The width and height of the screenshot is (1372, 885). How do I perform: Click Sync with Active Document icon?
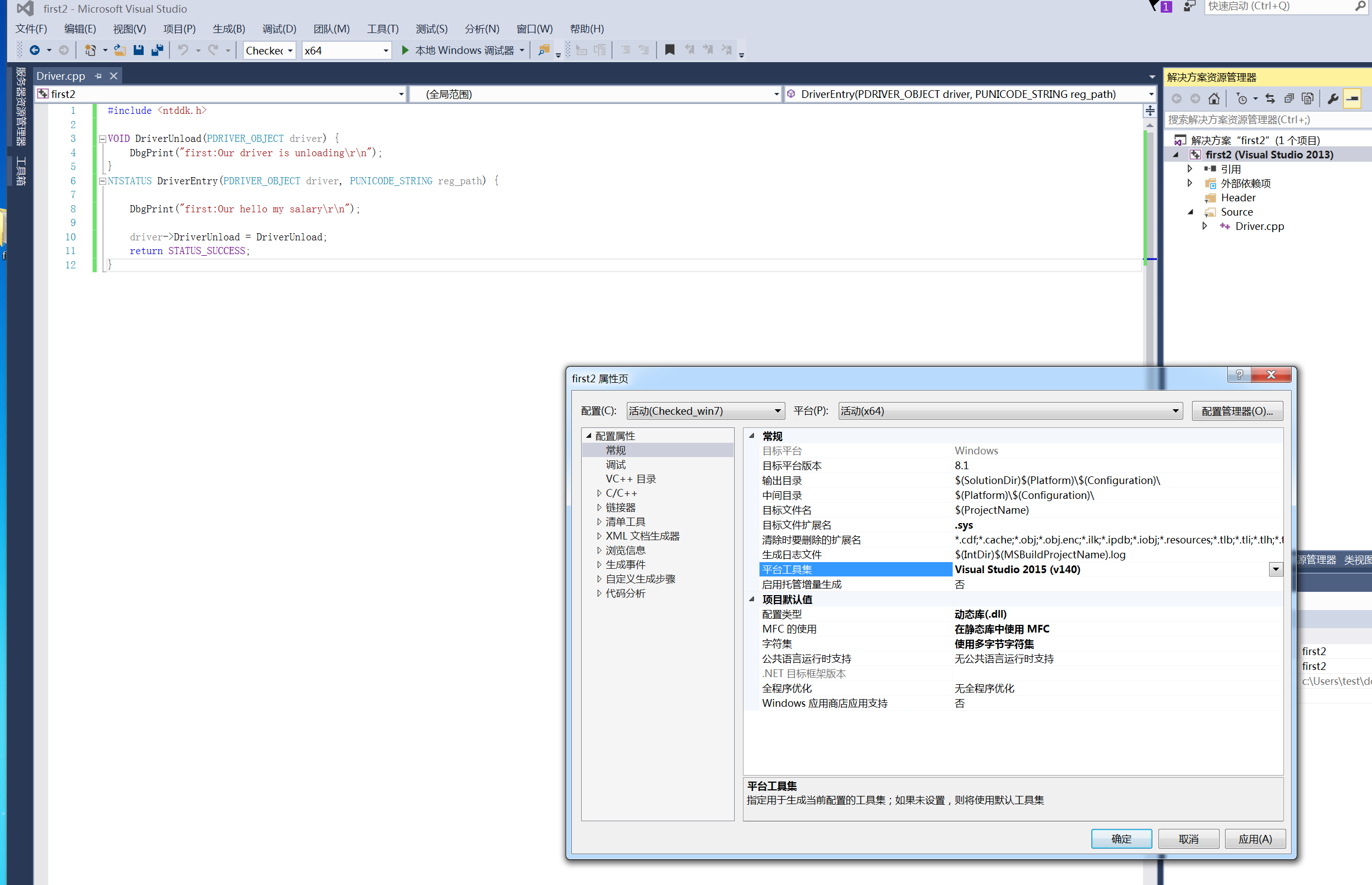pos(1270,99)
